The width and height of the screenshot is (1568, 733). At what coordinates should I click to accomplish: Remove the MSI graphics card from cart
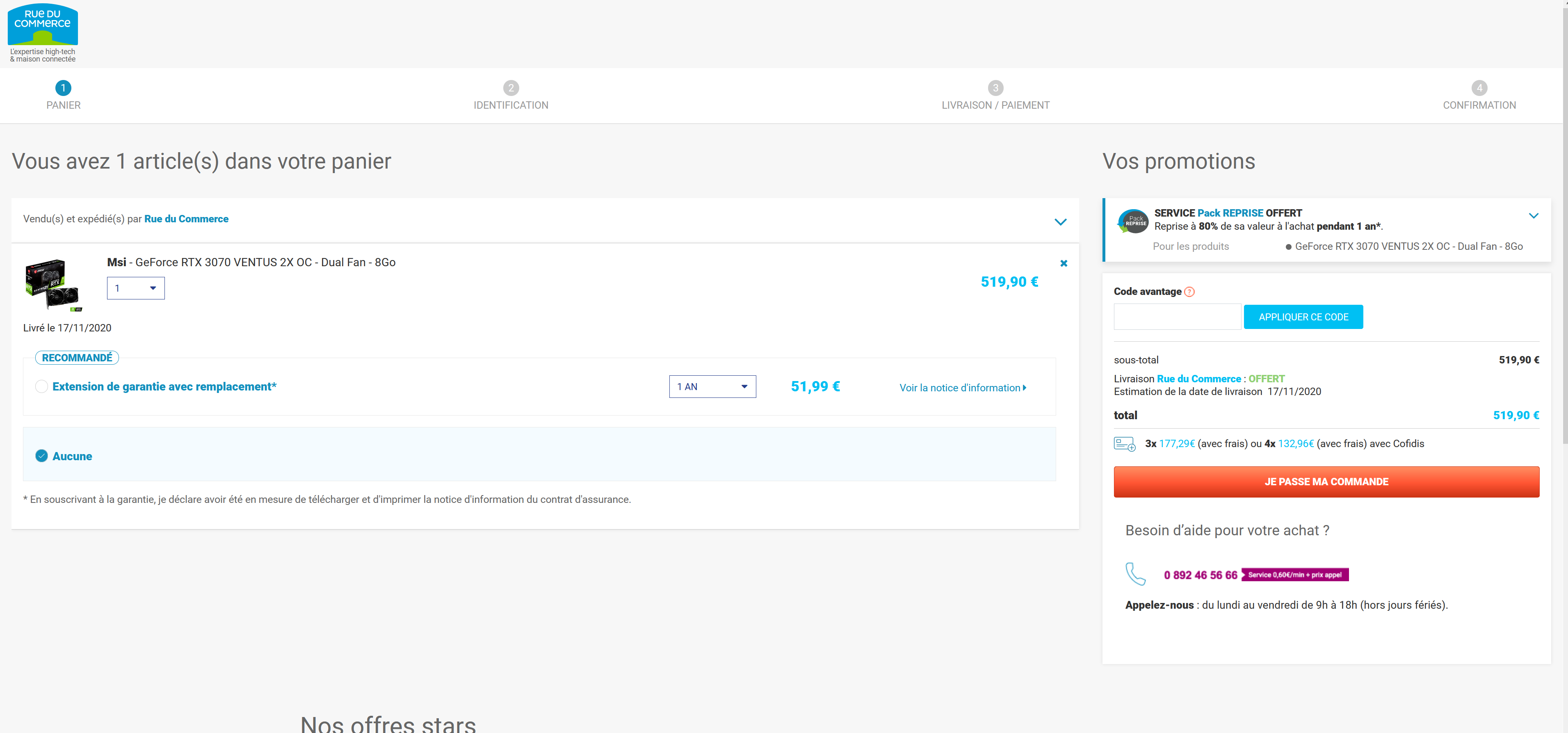click(x=1064, y=264)
